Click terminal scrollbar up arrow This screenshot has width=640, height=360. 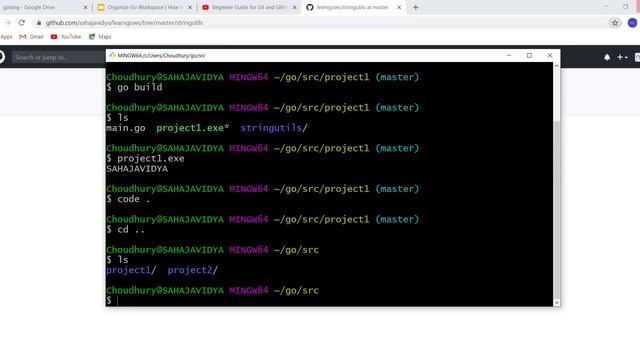(x=556, y=66)
